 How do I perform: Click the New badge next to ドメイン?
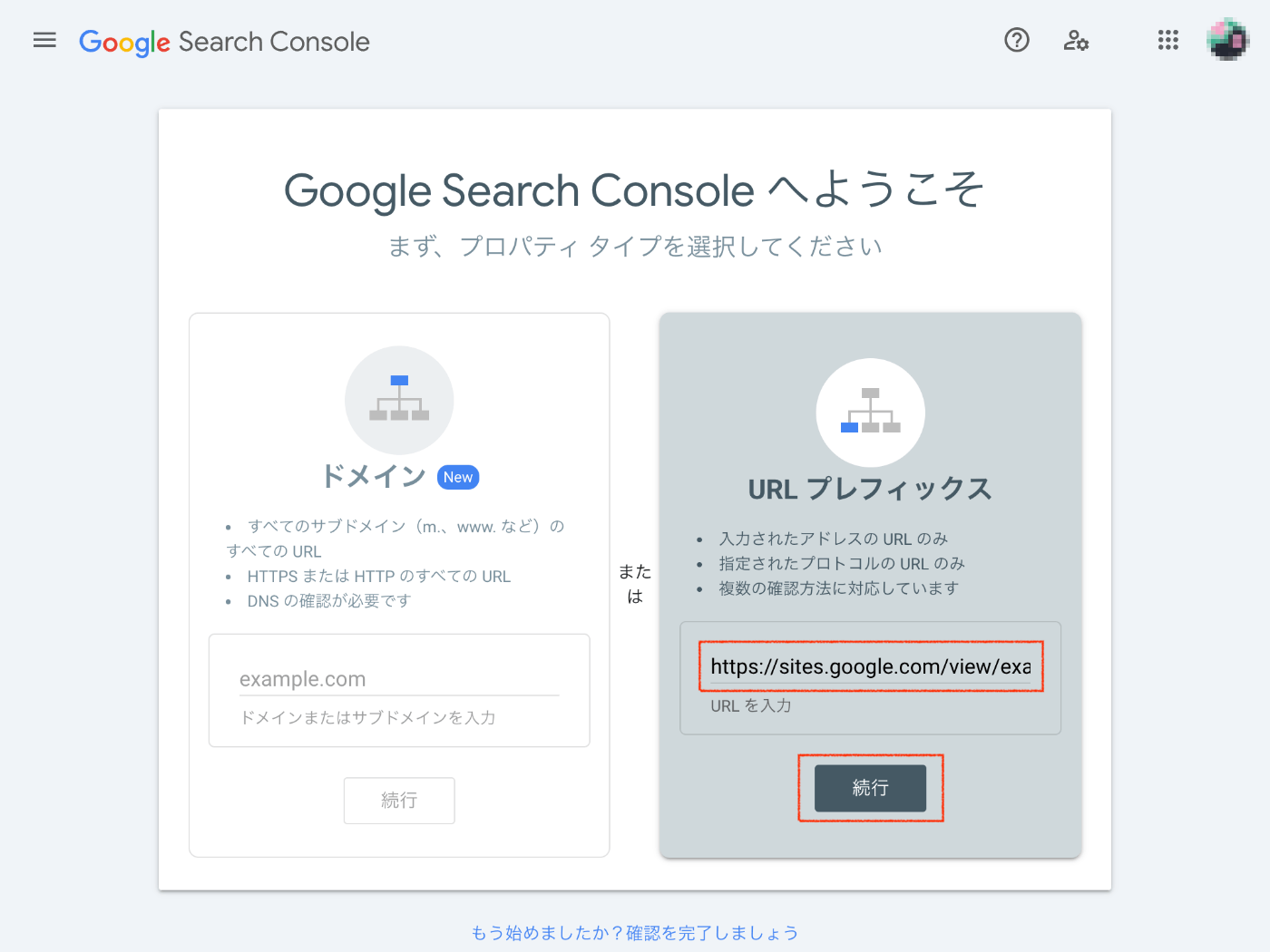pyautogui.click(x=458, y=477)
